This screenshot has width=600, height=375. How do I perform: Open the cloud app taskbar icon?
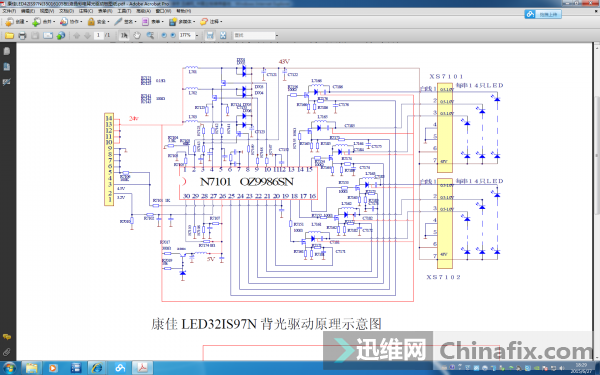(120, 368)
